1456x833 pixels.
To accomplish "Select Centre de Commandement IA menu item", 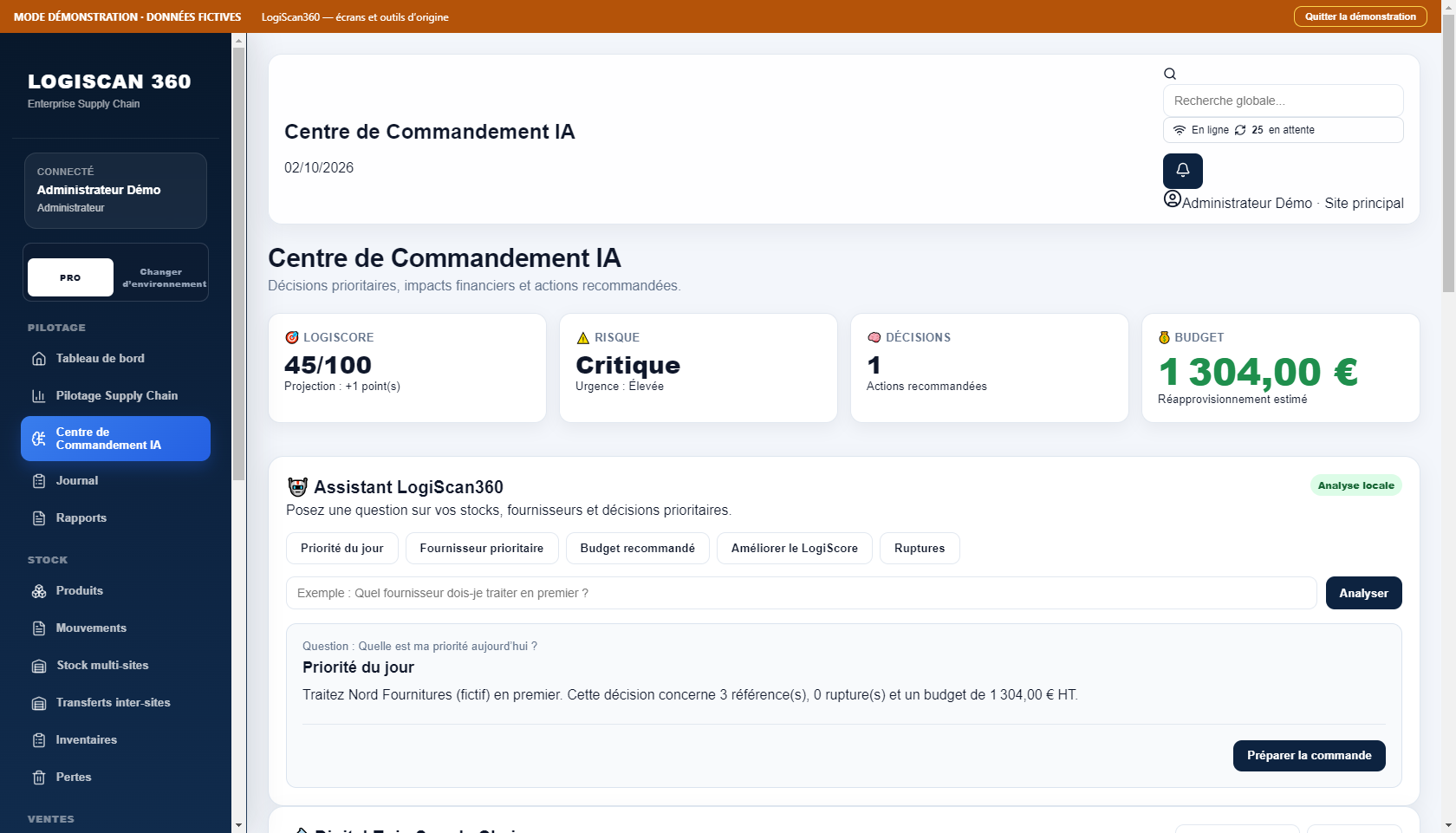I will 115,439.
